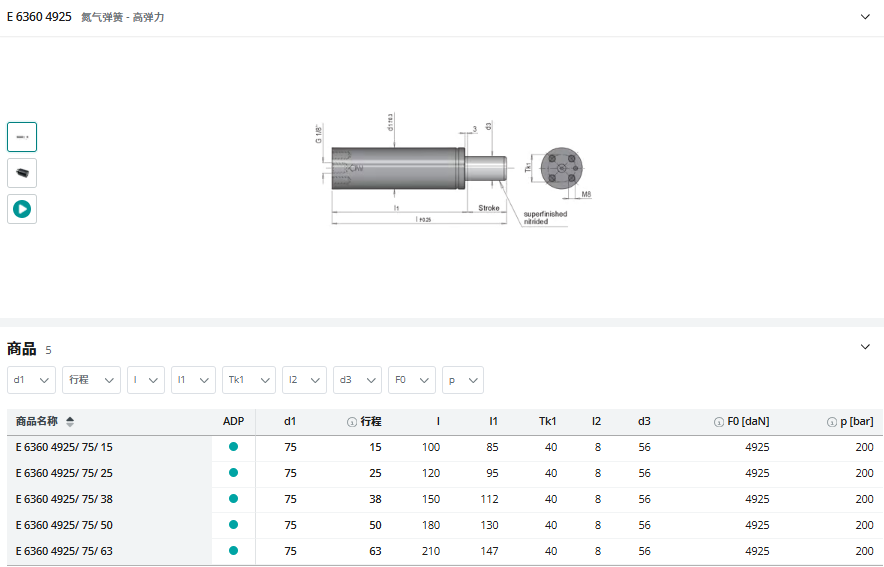Select the 3D product photo thumbnail
The height and width of the screenshot is (567, 884).
point(22,173)
